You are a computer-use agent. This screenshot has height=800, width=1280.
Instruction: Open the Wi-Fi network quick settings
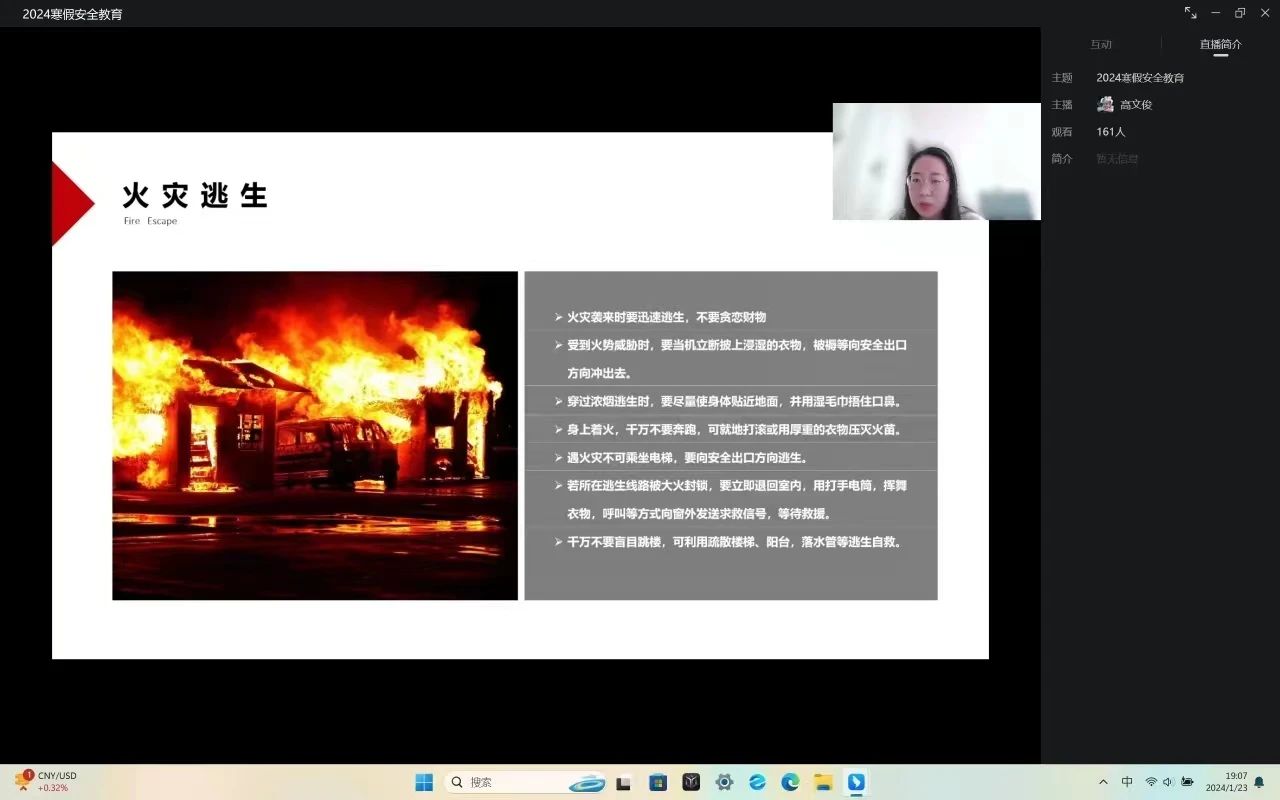point(1151,782)
